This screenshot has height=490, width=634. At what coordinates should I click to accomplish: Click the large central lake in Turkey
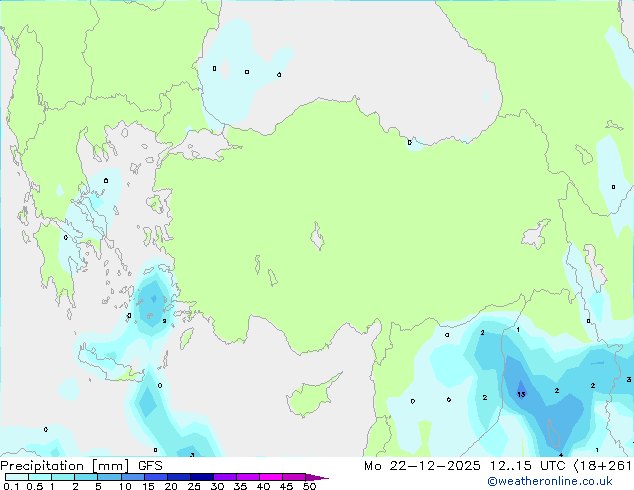tap(317, 236)
